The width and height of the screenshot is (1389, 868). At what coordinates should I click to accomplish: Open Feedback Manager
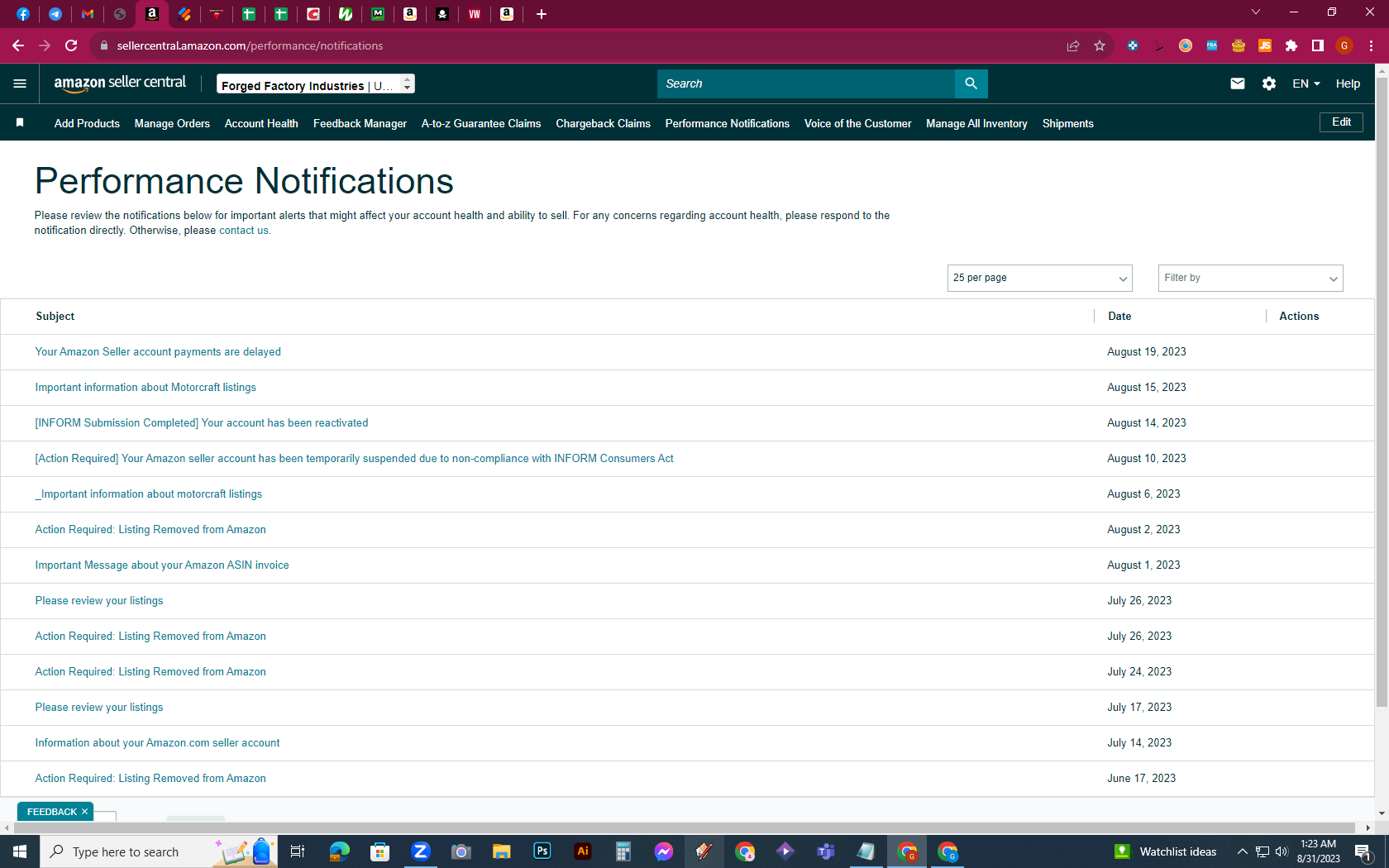360,123
